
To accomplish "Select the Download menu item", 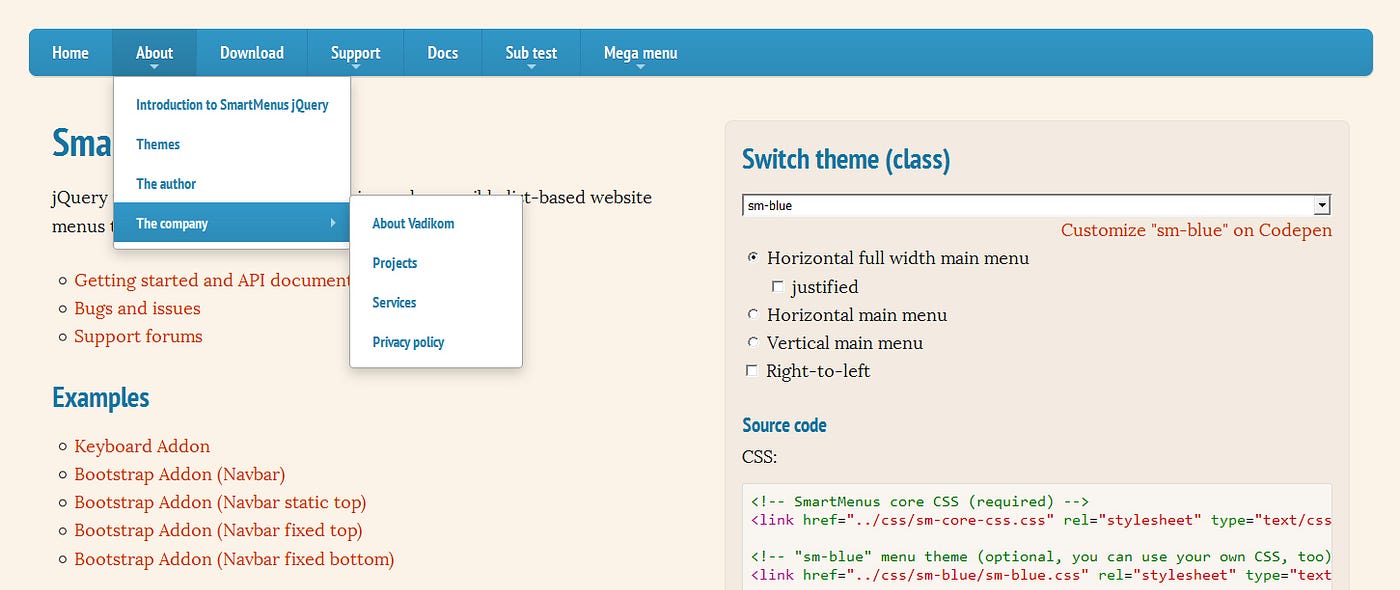I will coord(251,52).
